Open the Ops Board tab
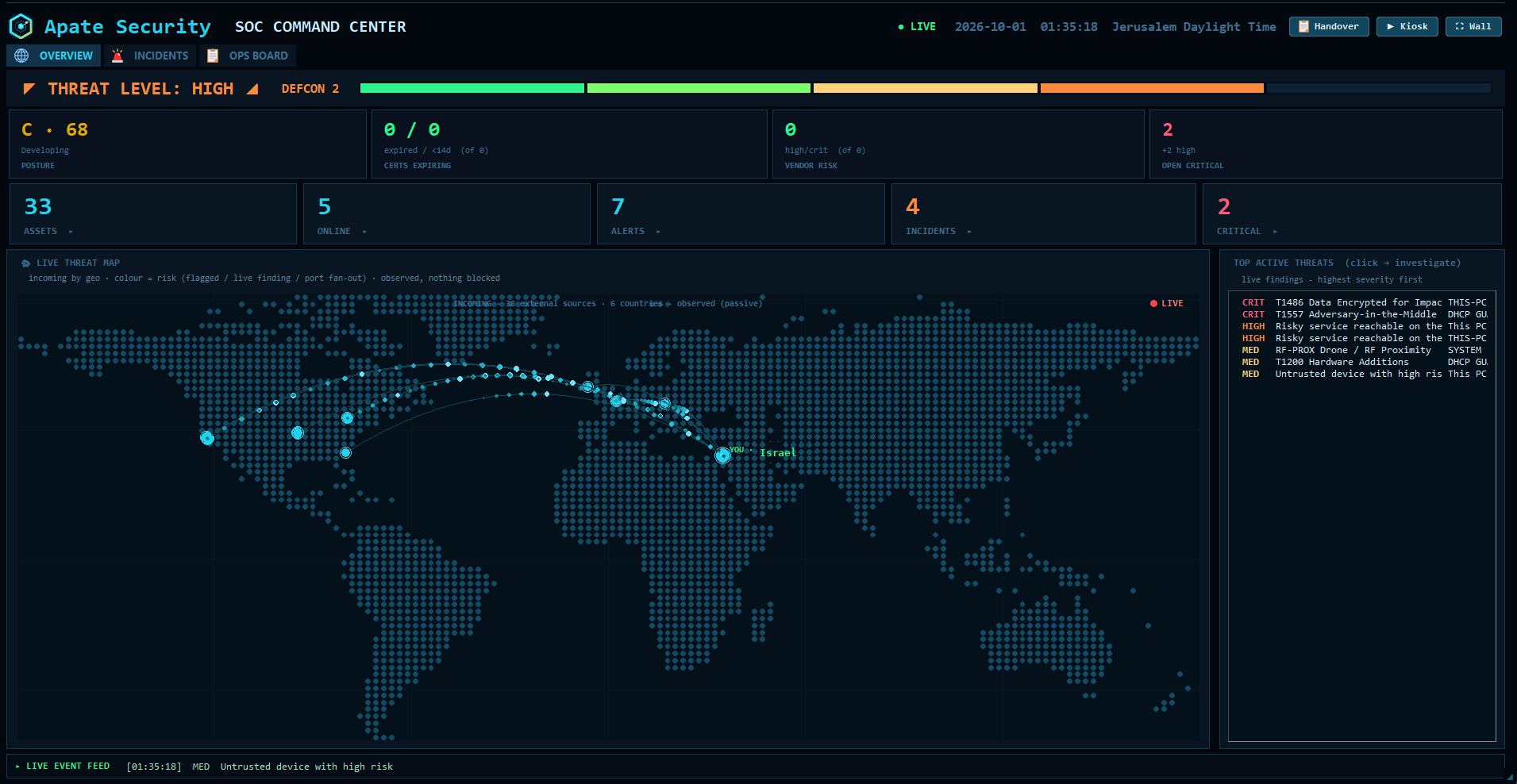The height and width of the screenshot is (784, 1517). pos(248,56)
